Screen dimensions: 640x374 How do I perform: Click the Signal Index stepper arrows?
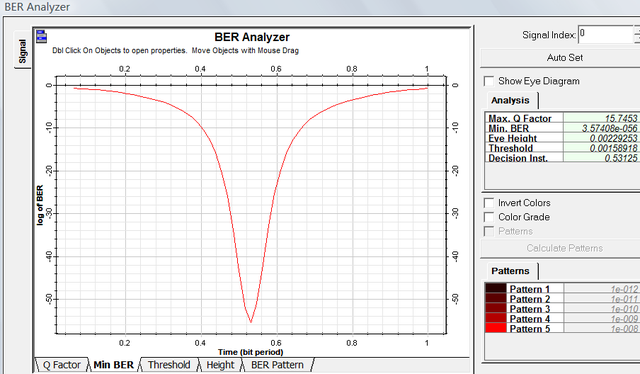pyautogui.click(x=637, y=34)
